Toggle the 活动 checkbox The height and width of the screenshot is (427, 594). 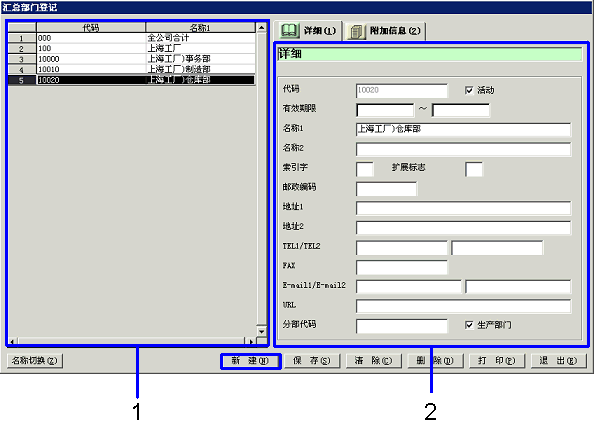click(469, 90)
